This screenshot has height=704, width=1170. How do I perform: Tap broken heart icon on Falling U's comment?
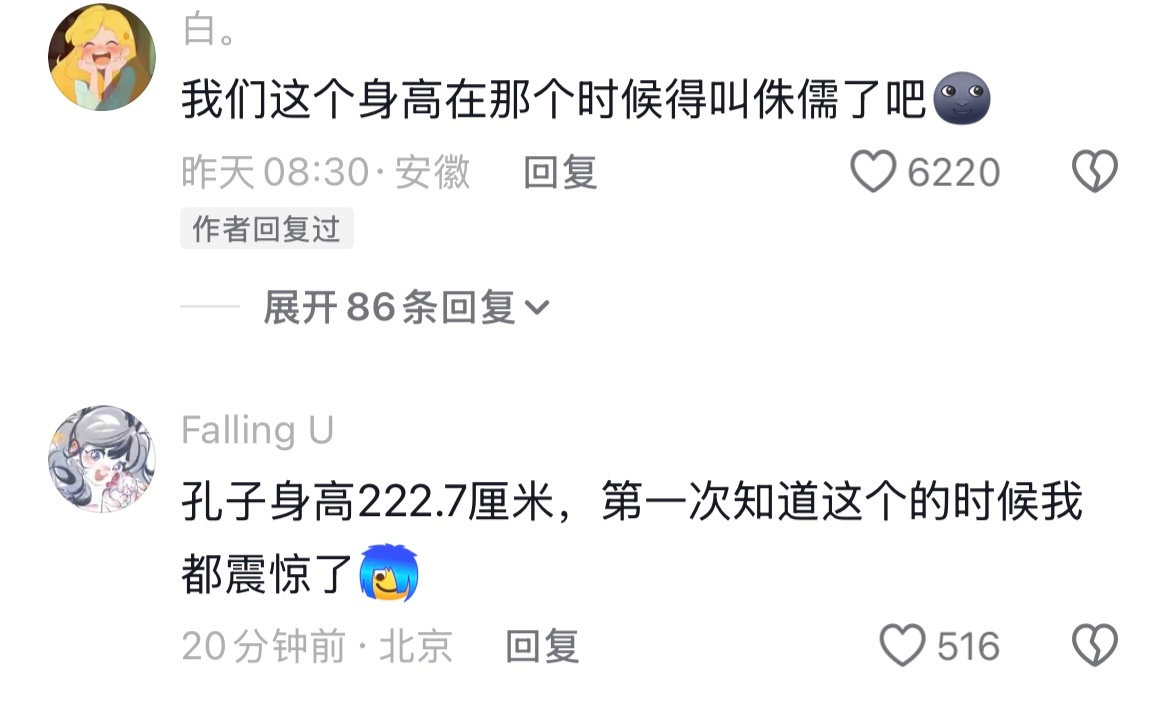coord(1095,645)
